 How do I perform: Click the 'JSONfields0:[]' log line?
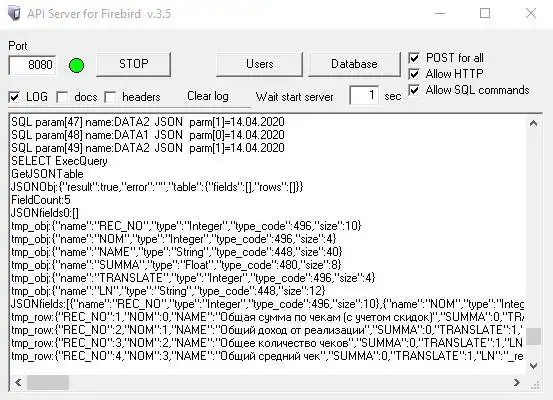pos(45,213)
